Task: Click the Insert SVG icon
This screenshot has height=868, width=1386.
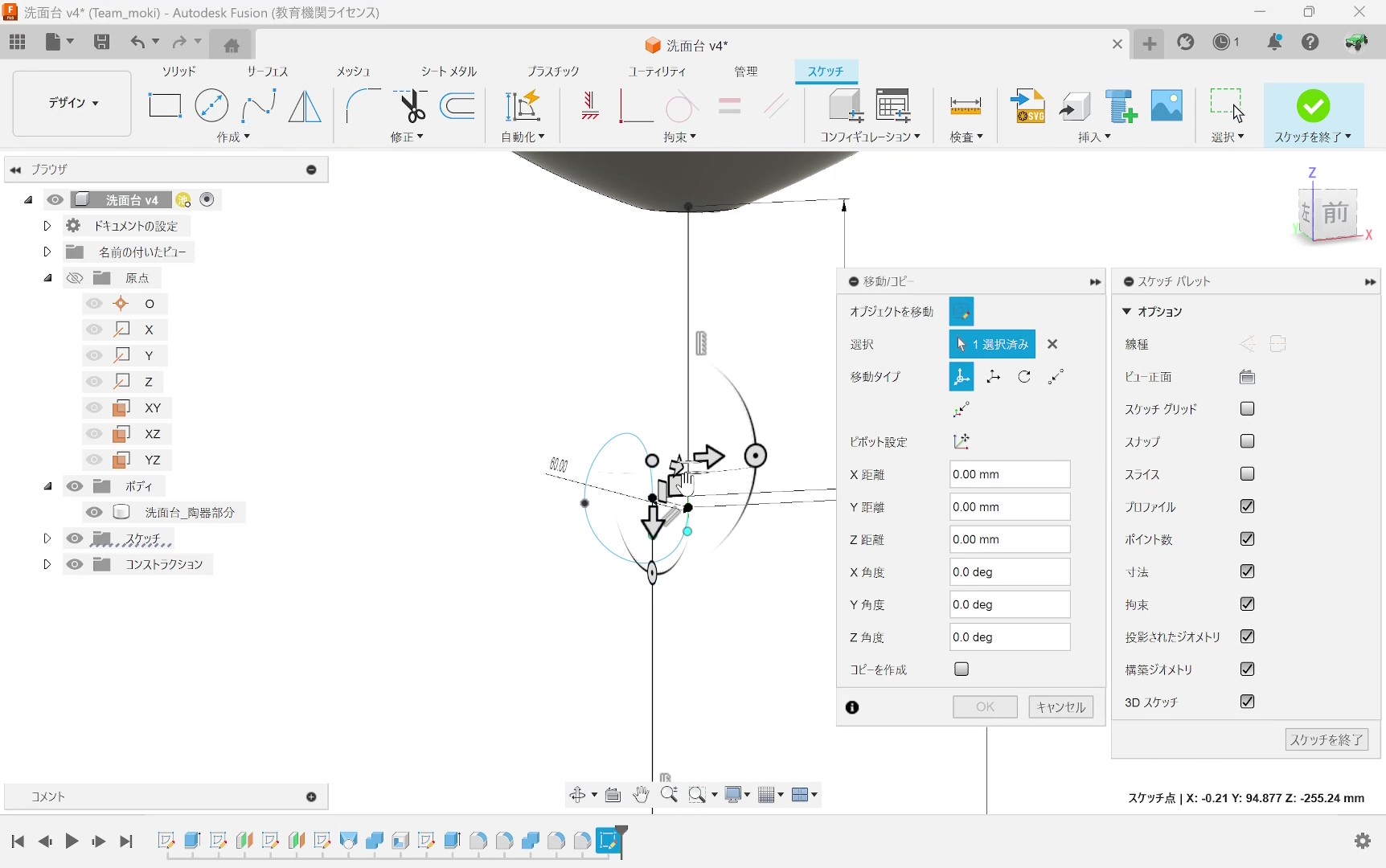Action: click(x=1028, y=105)
